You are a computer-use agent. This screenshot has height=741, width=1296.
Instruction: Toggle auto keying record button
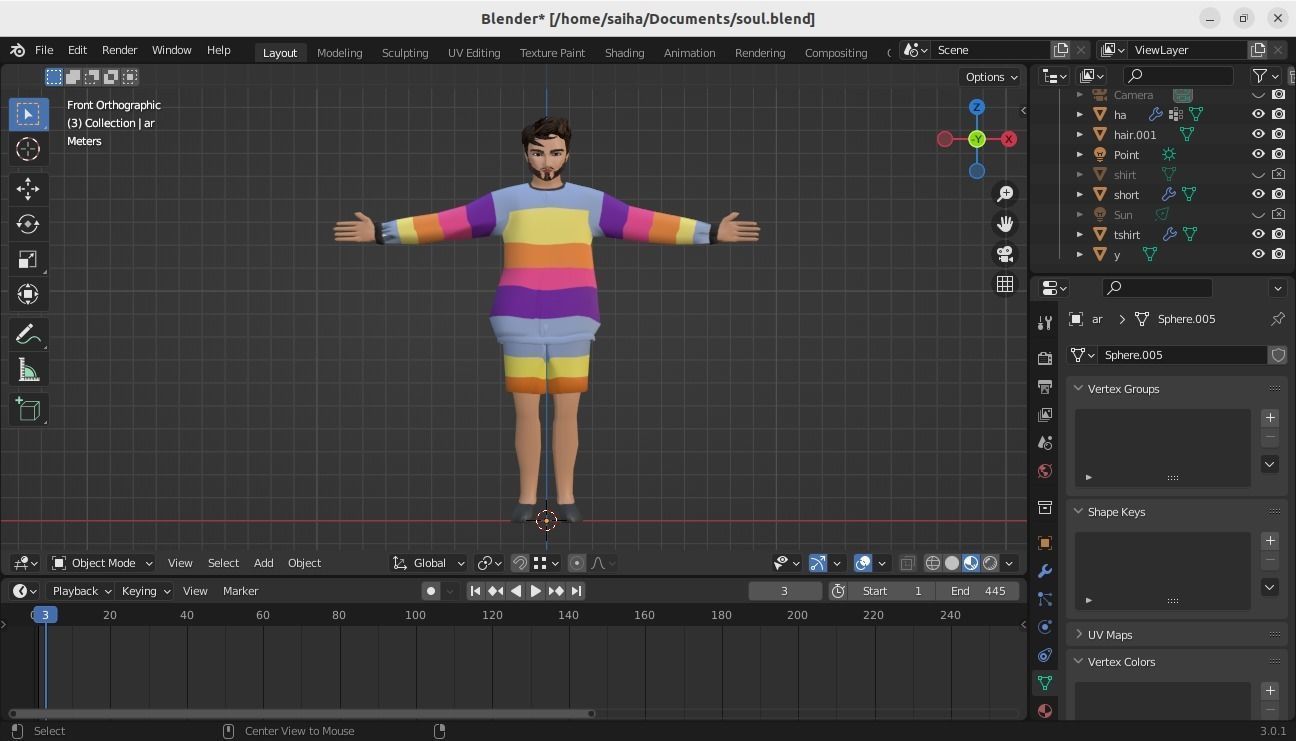(x=431, y=591)
